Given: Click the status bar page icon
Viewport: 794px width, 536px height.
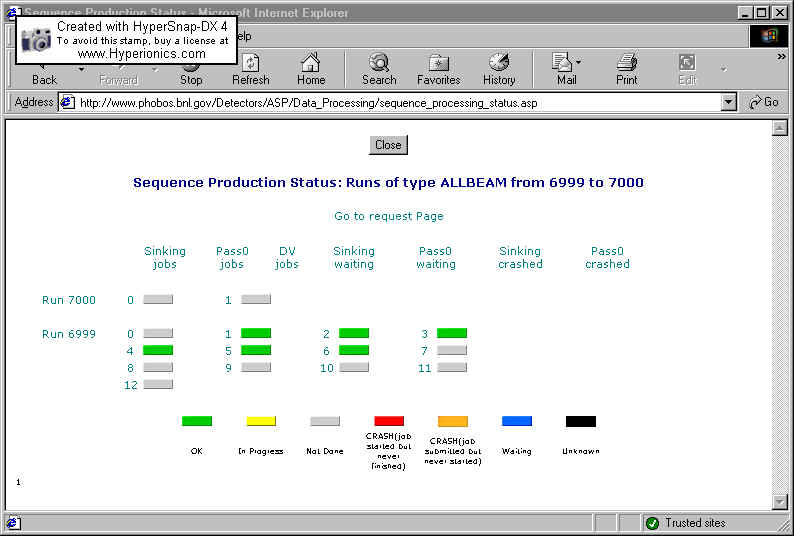Looking at the screenshot, I should (13, 523).
